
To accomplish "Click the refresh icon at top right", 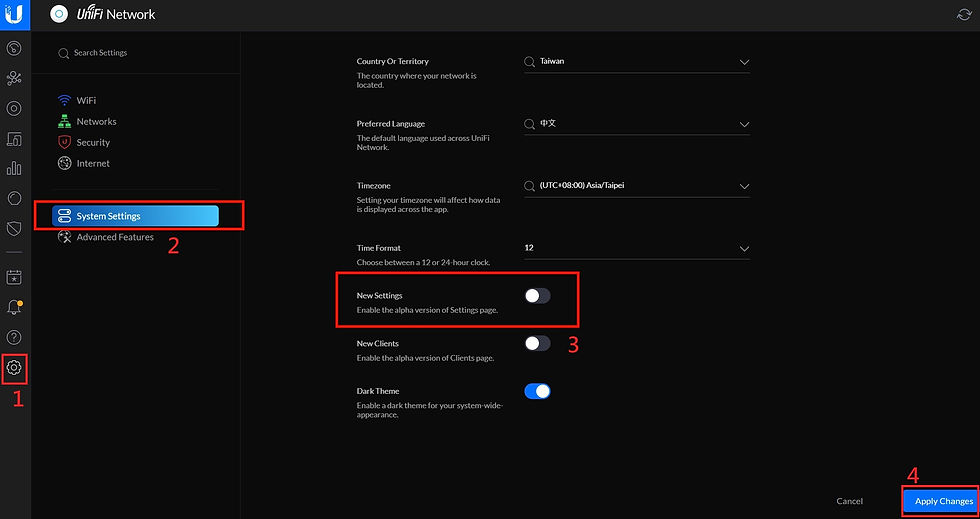I will [964, 14].
